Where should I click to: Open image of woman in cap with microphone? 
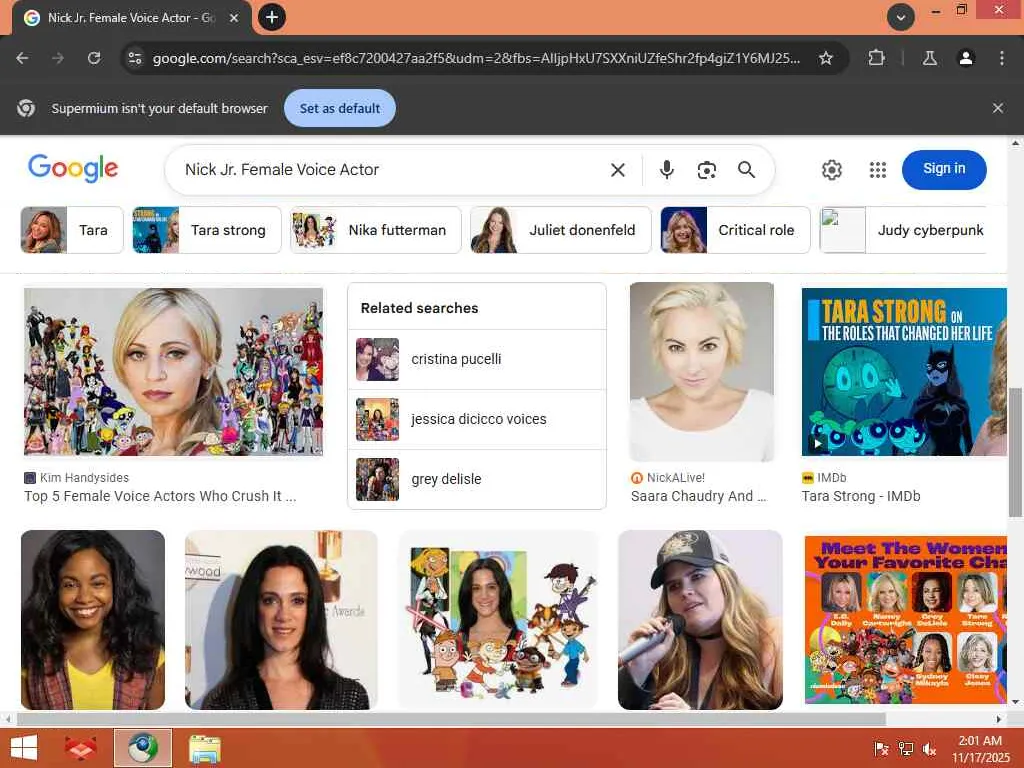tap(700, 620)
